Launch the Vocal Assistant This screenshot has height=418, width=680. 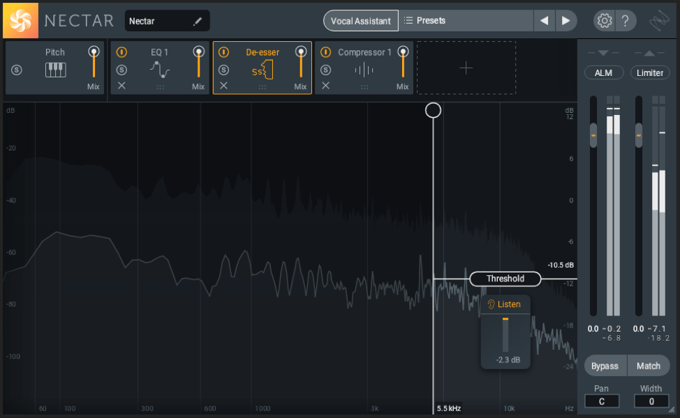coord(361,21)
